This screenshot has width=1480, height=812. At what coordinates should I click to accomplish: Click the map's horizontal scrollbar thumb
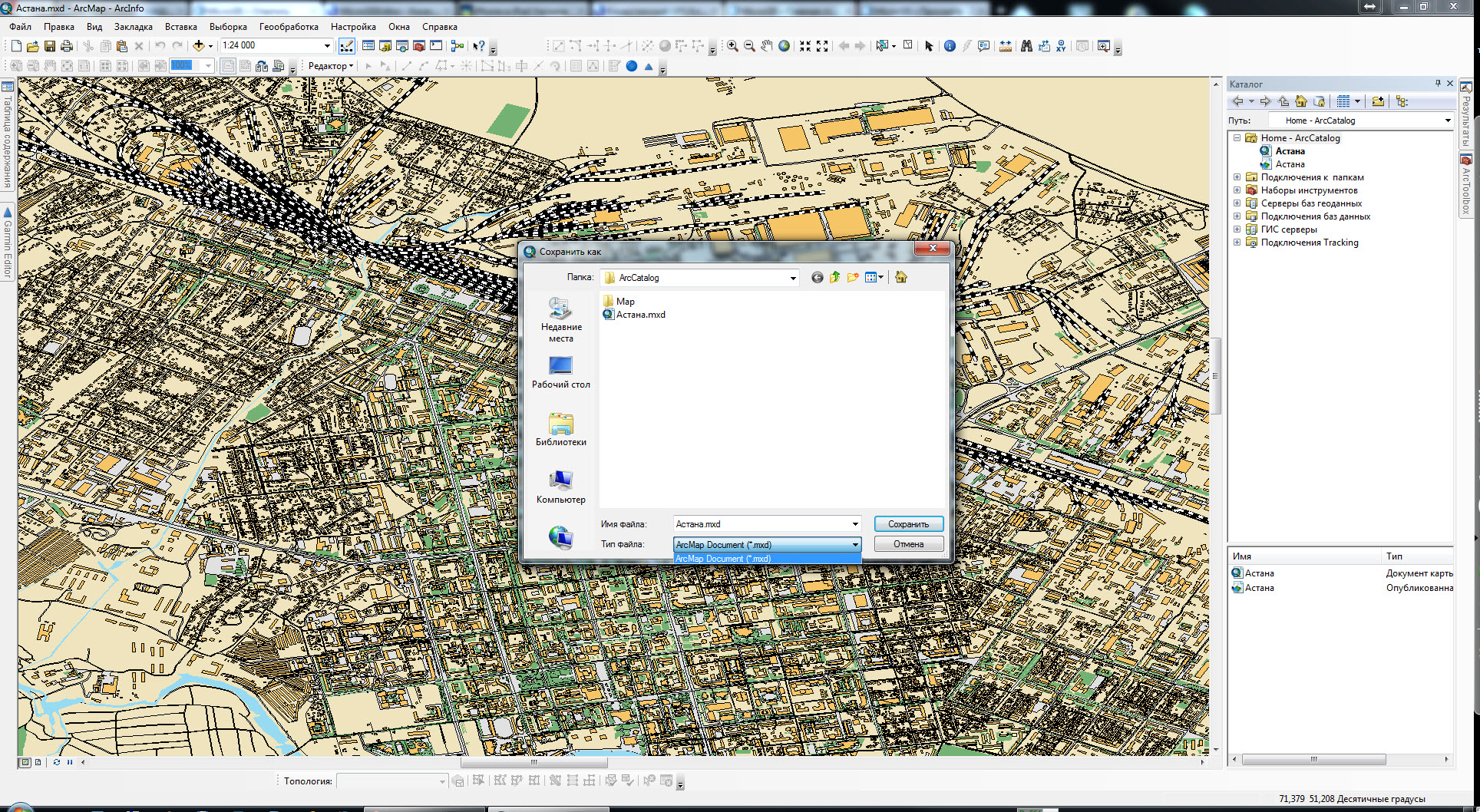pyautogui.click(x=534, y=763)
